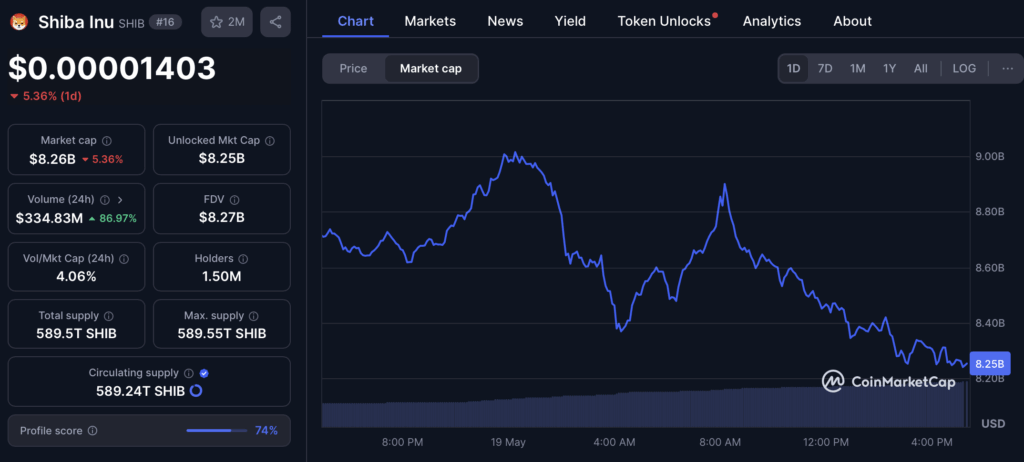1024x462 pixels.
Task: Open the Yield tab
Action: tap(570, 21)
